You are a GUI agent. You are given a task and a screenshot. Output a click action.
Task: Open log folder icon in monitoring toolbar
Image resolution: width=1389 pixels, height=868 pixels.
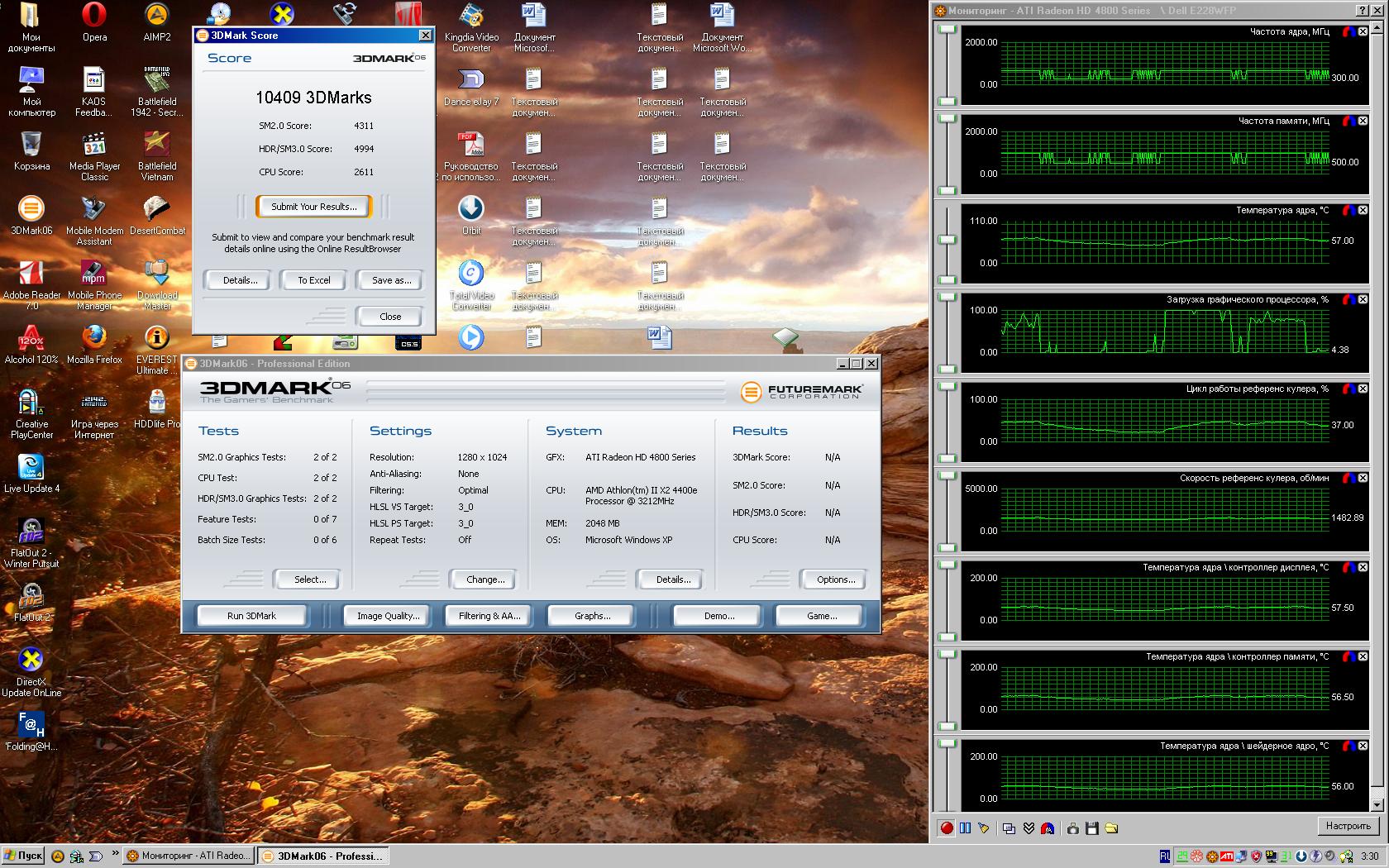coord(1111,827)
